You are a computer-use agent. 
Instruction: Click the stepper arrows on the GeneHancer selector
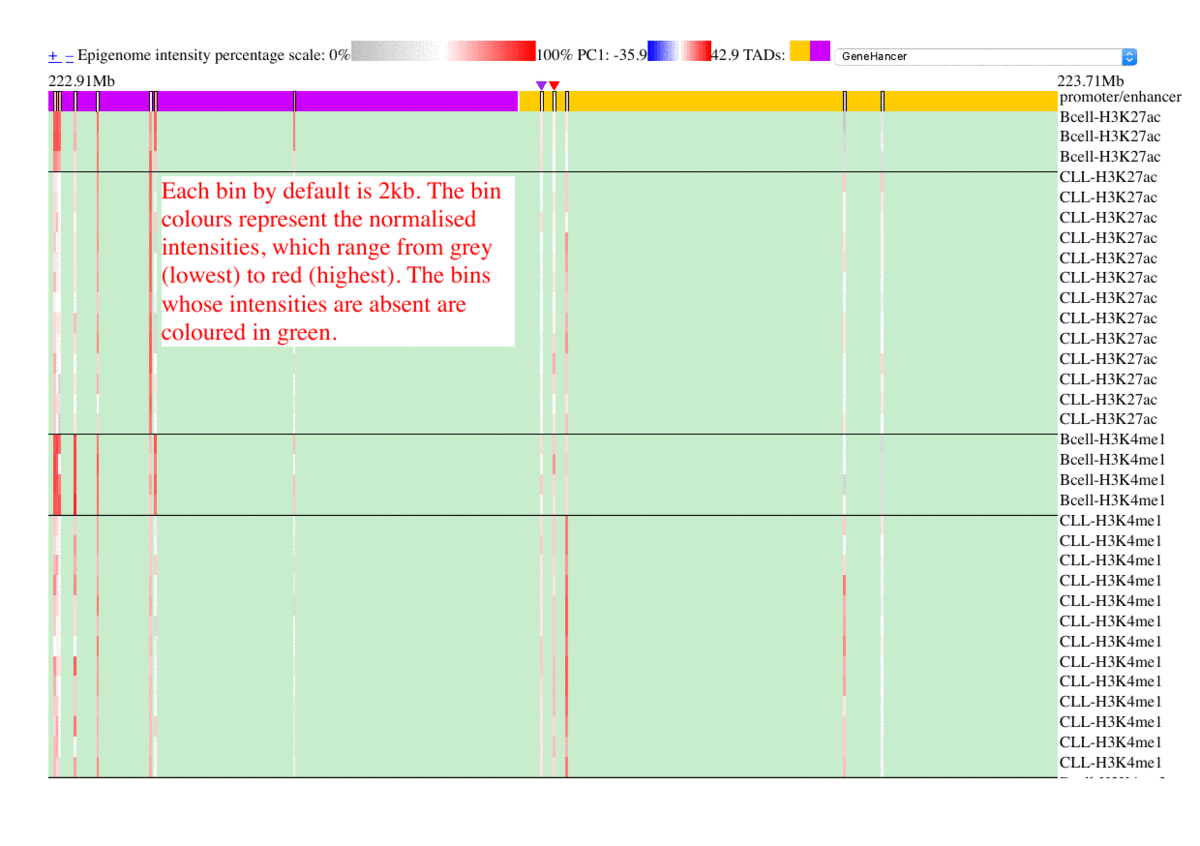(x=1129, y=56)
